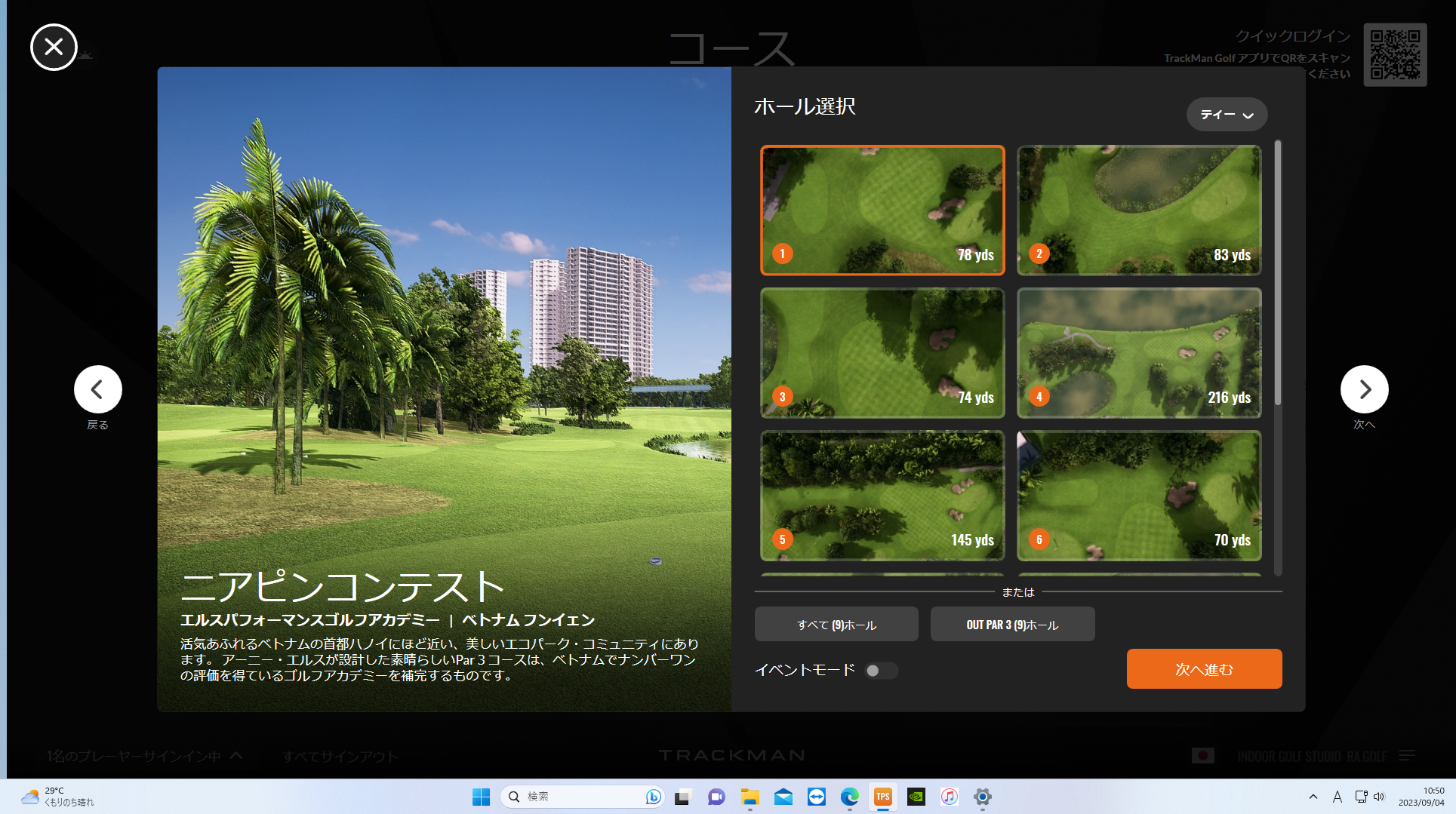The image size is (1456, 814).
Task: Open Mail app from taskbar
Action: (x=783, y=797)
